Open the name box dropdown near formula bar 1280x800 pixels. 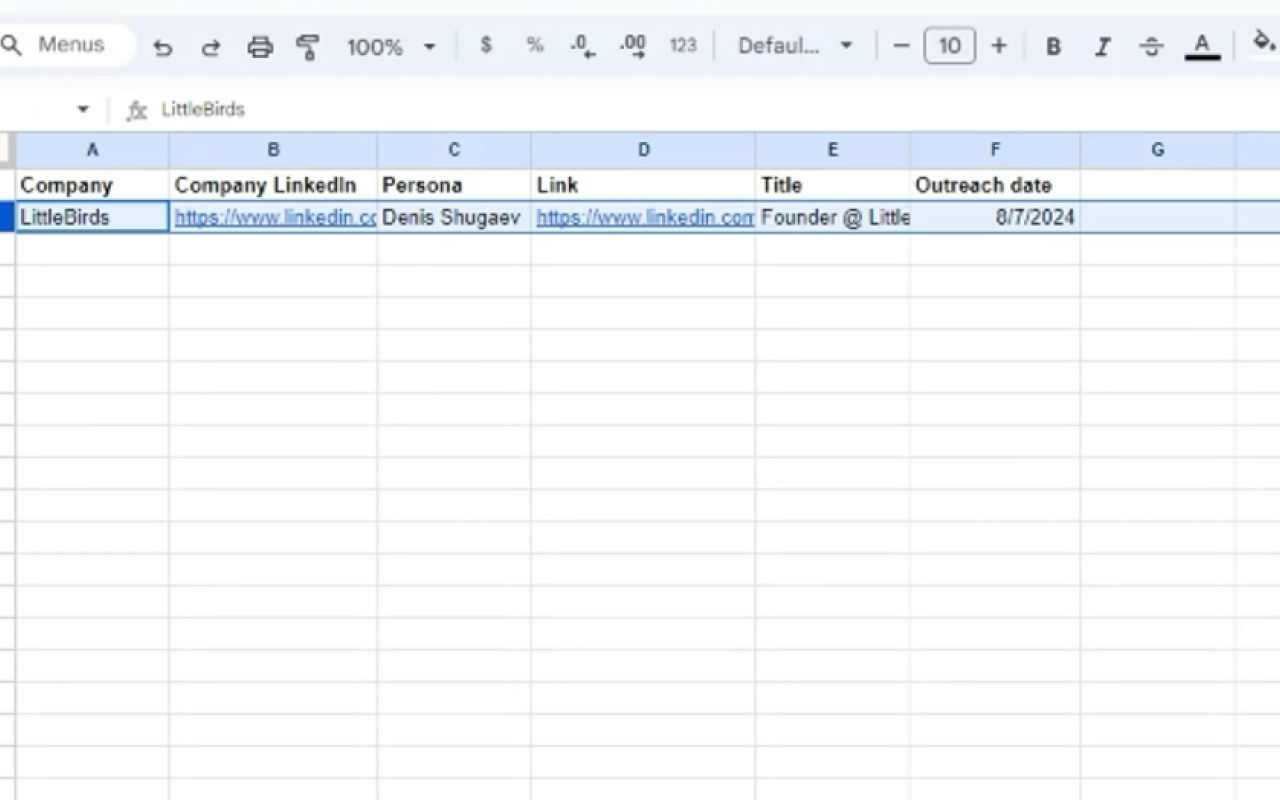click(x=82, y=109)
